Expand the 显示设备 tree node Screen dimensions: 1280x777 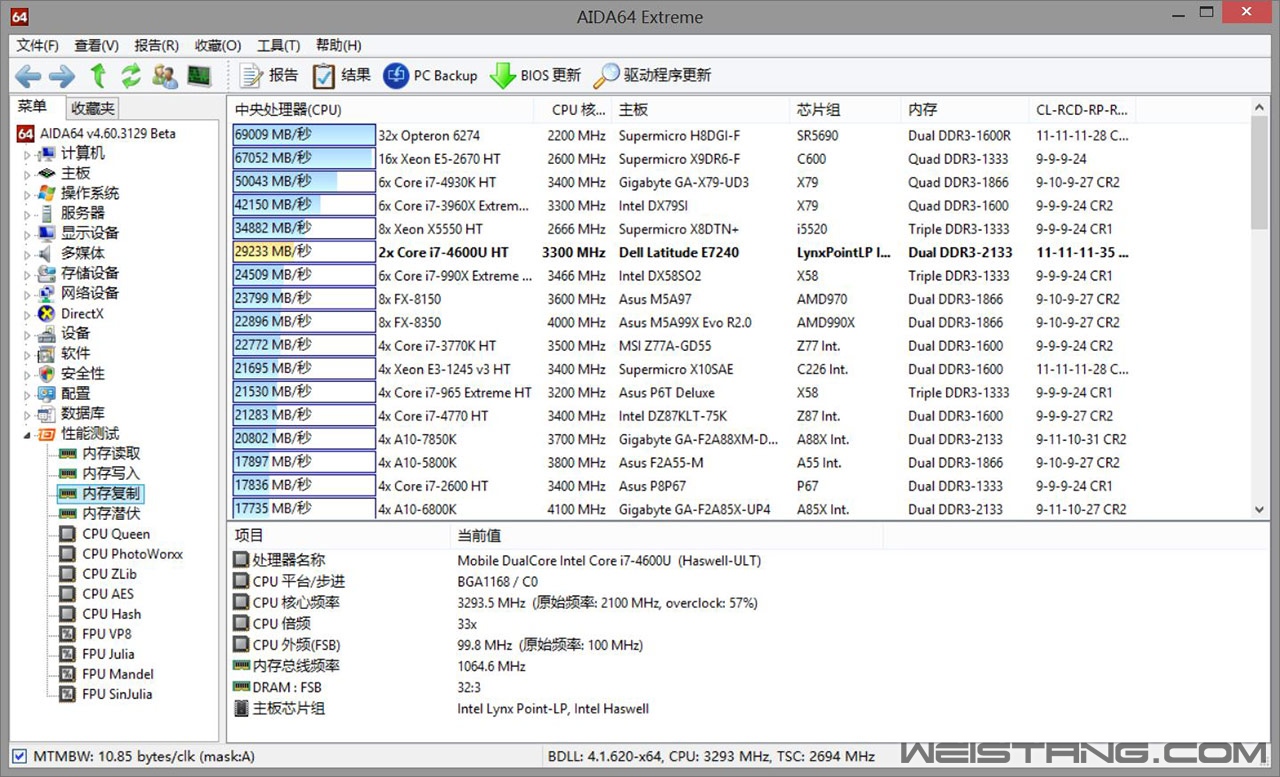(x=28, y=234)
